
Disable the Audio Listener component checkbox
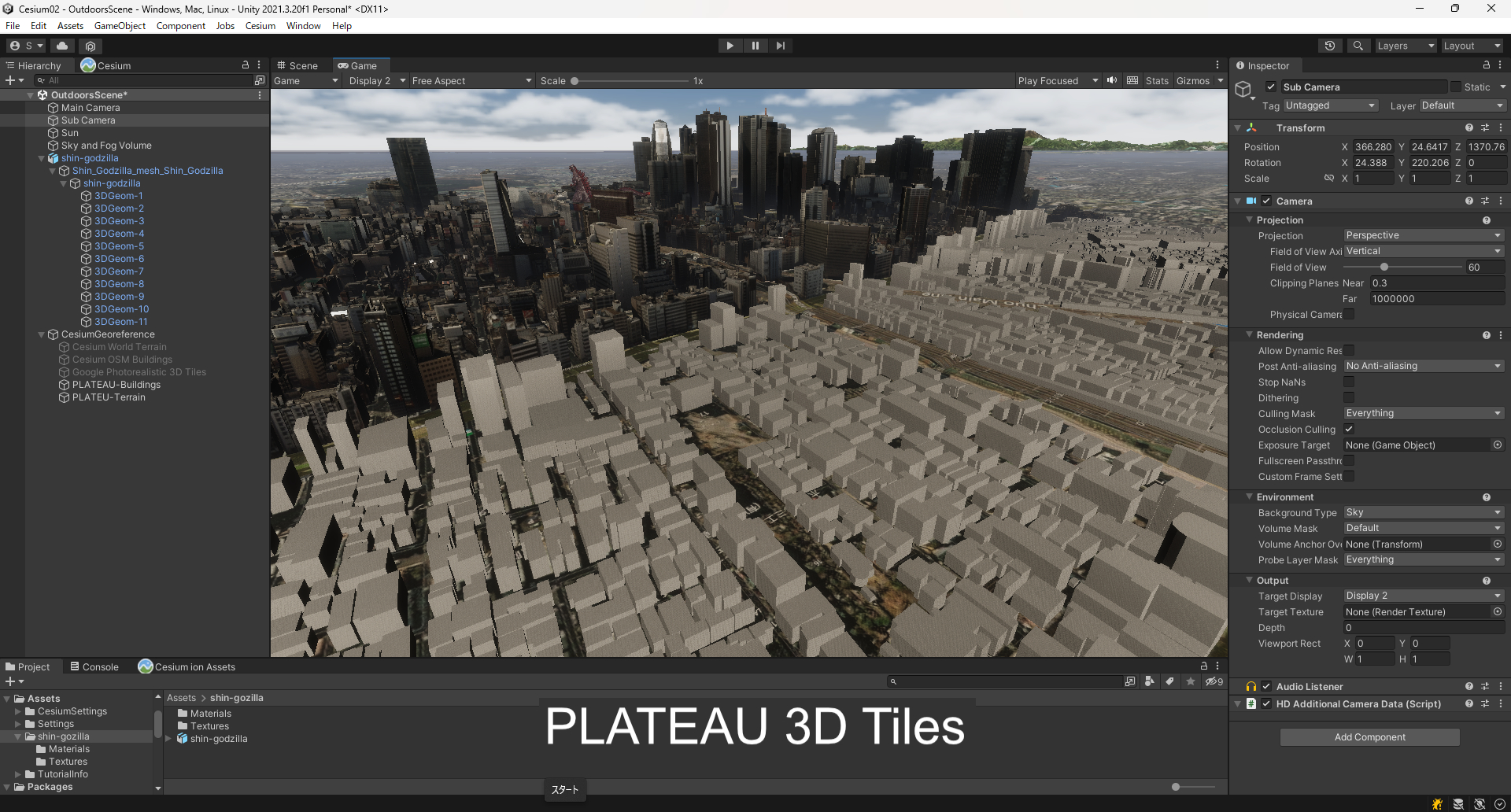[x=1266, y=686]
